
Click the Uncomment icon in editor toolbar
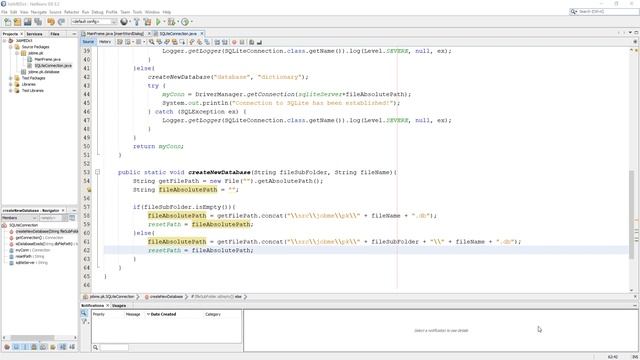click(x=259, y=42)
